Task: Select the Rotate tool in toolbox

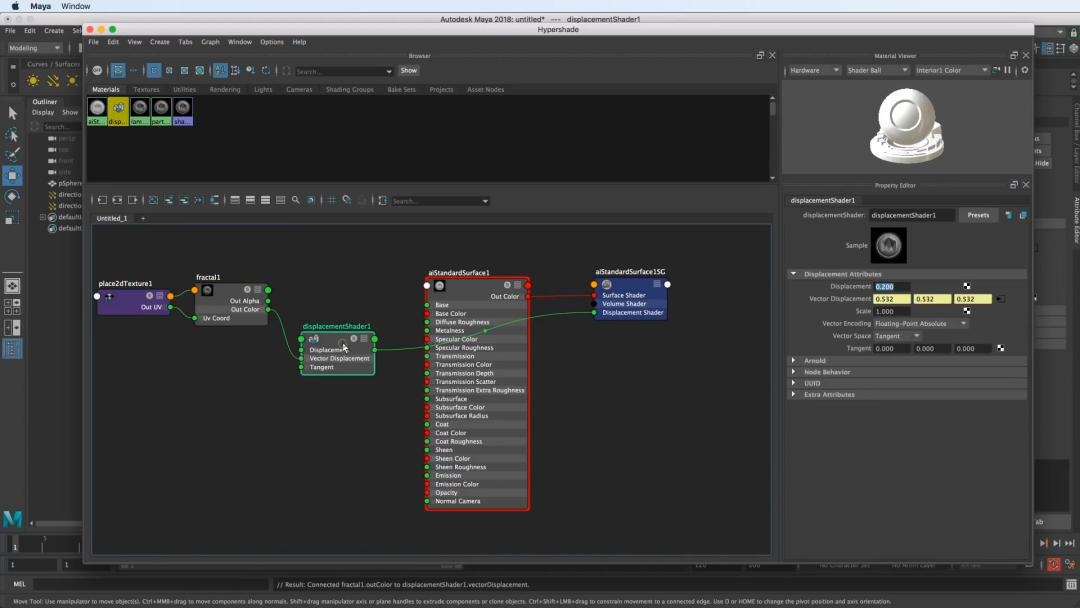Action: tap(12, 197)
